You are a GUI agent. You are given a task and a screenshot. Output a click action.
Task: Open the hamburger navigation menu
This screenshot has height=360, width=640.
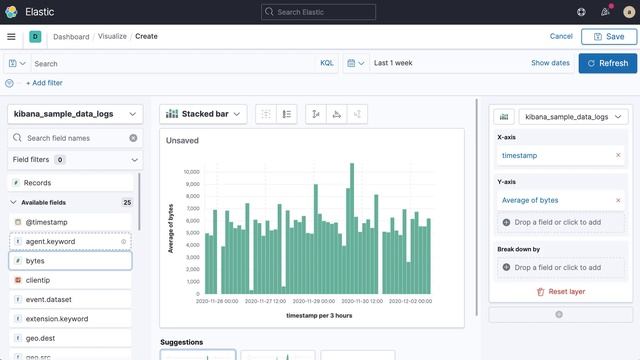[11, 37]
